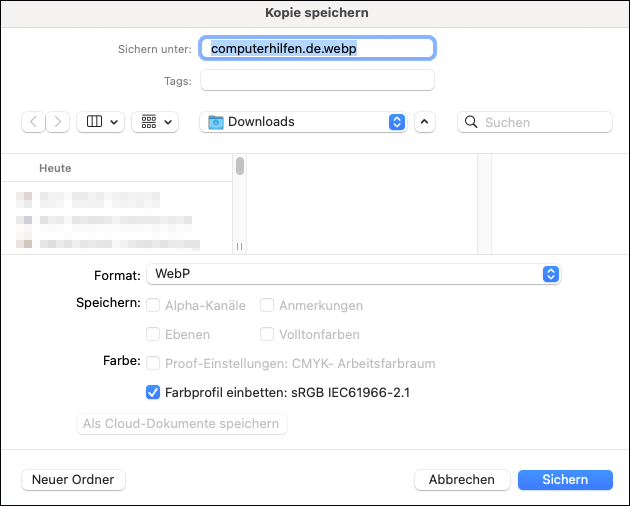Click the column resize handle below scrollbar
Screen dimensions: 630x506
(x=239, y=246)
